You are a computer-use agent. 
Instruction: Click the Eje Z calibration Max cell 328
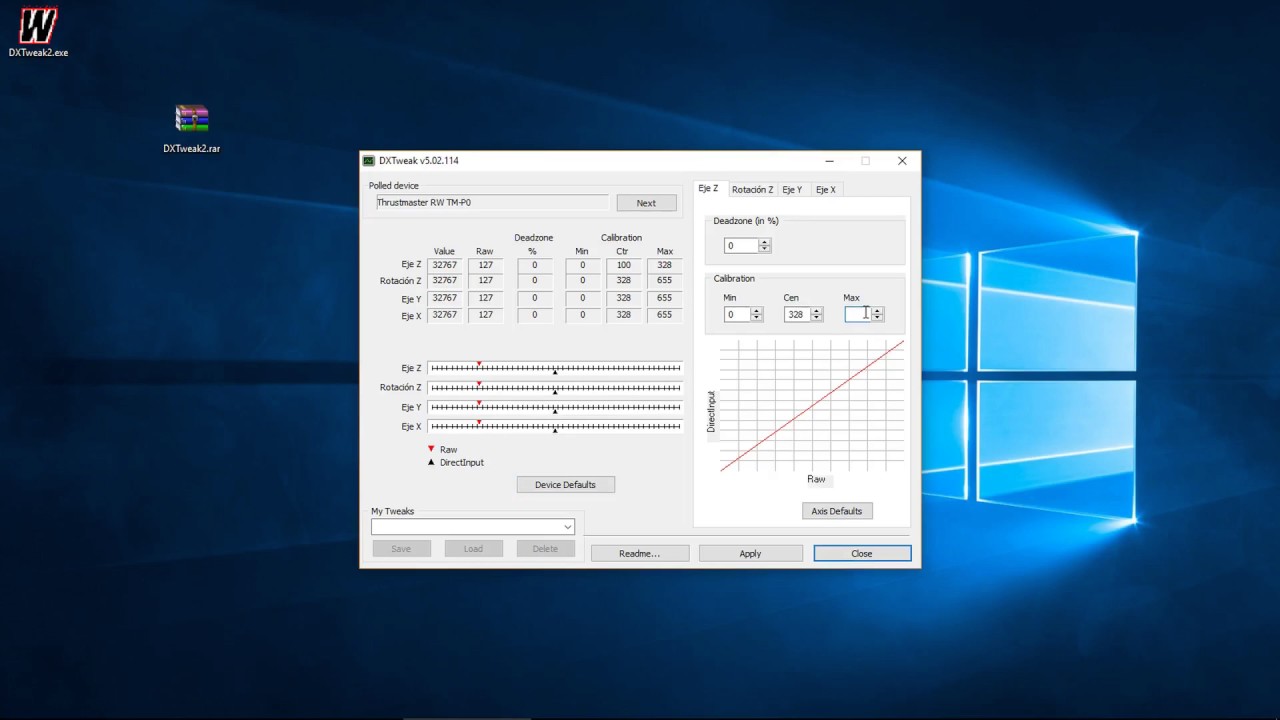[665, 265]
